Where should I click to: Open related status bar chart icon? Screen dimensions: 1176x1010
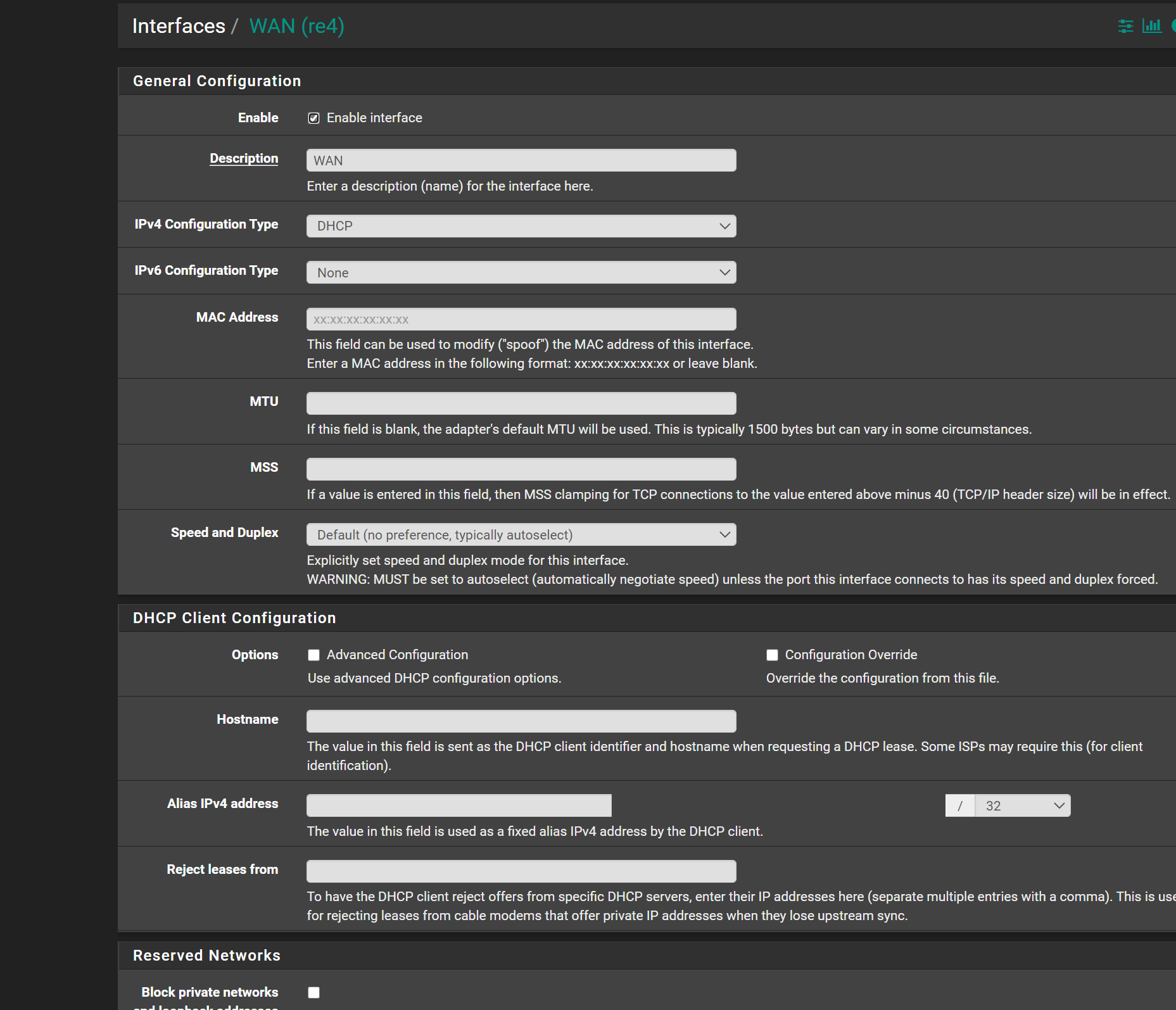click(x=1151, y=26)
